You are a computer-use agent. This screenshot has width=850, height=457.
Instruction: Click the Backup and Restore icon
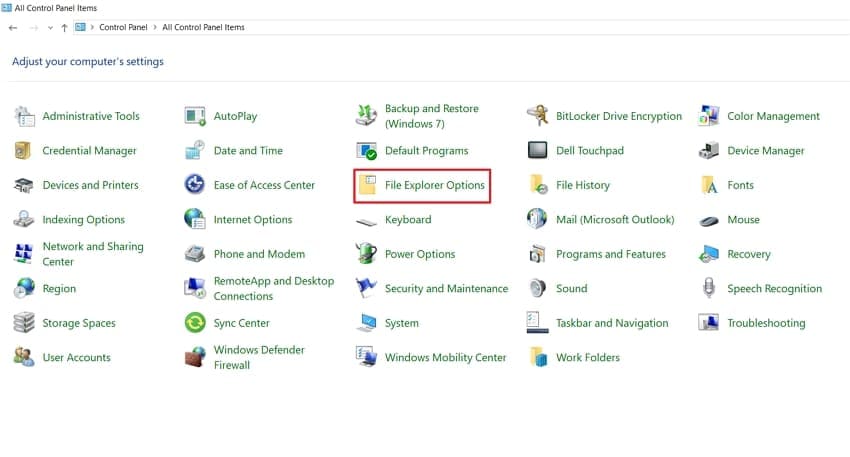[x=366, y=116]
